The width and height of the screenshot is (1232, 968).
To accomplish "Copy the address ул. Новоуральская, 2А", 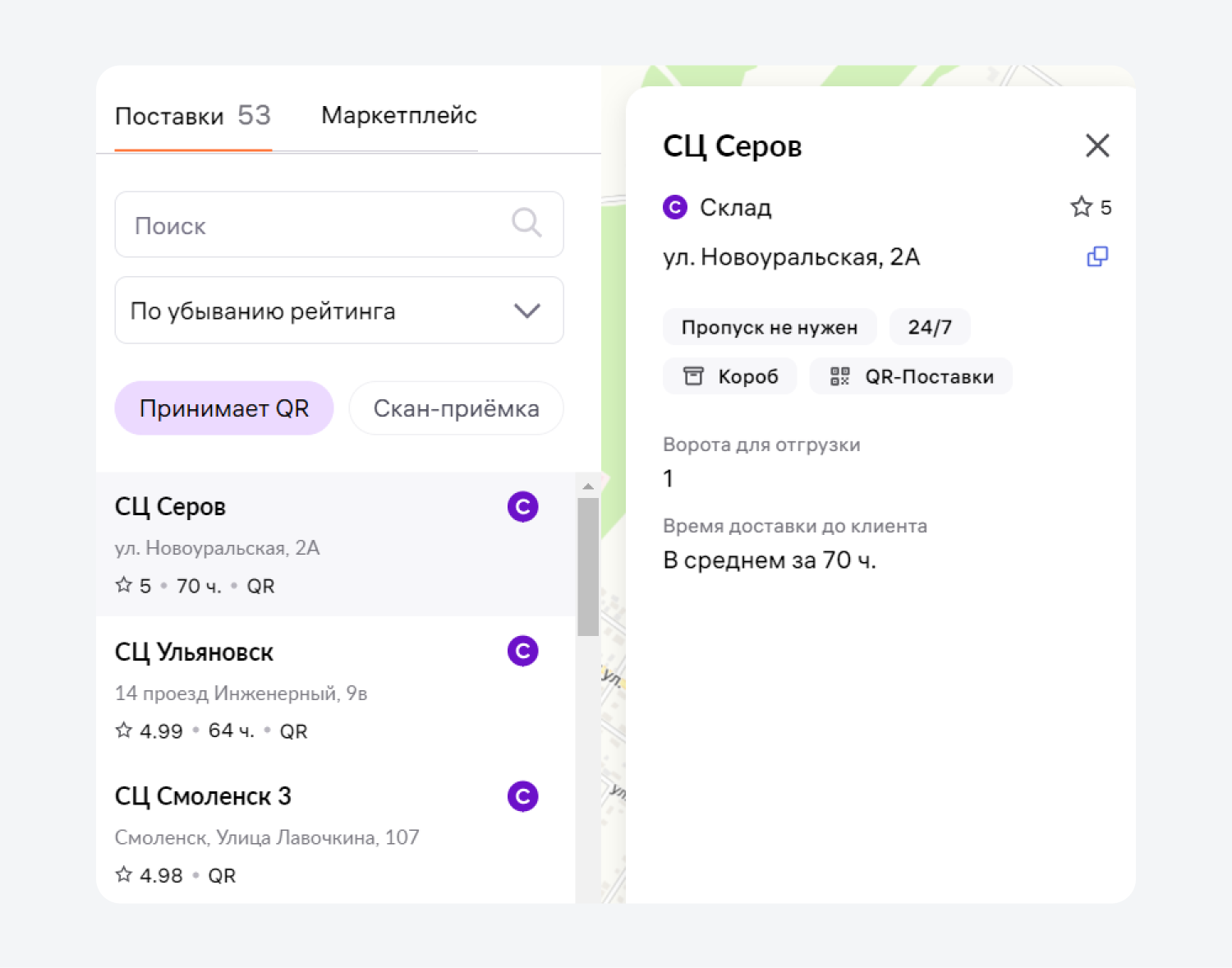I will (x=1097, y=256).
